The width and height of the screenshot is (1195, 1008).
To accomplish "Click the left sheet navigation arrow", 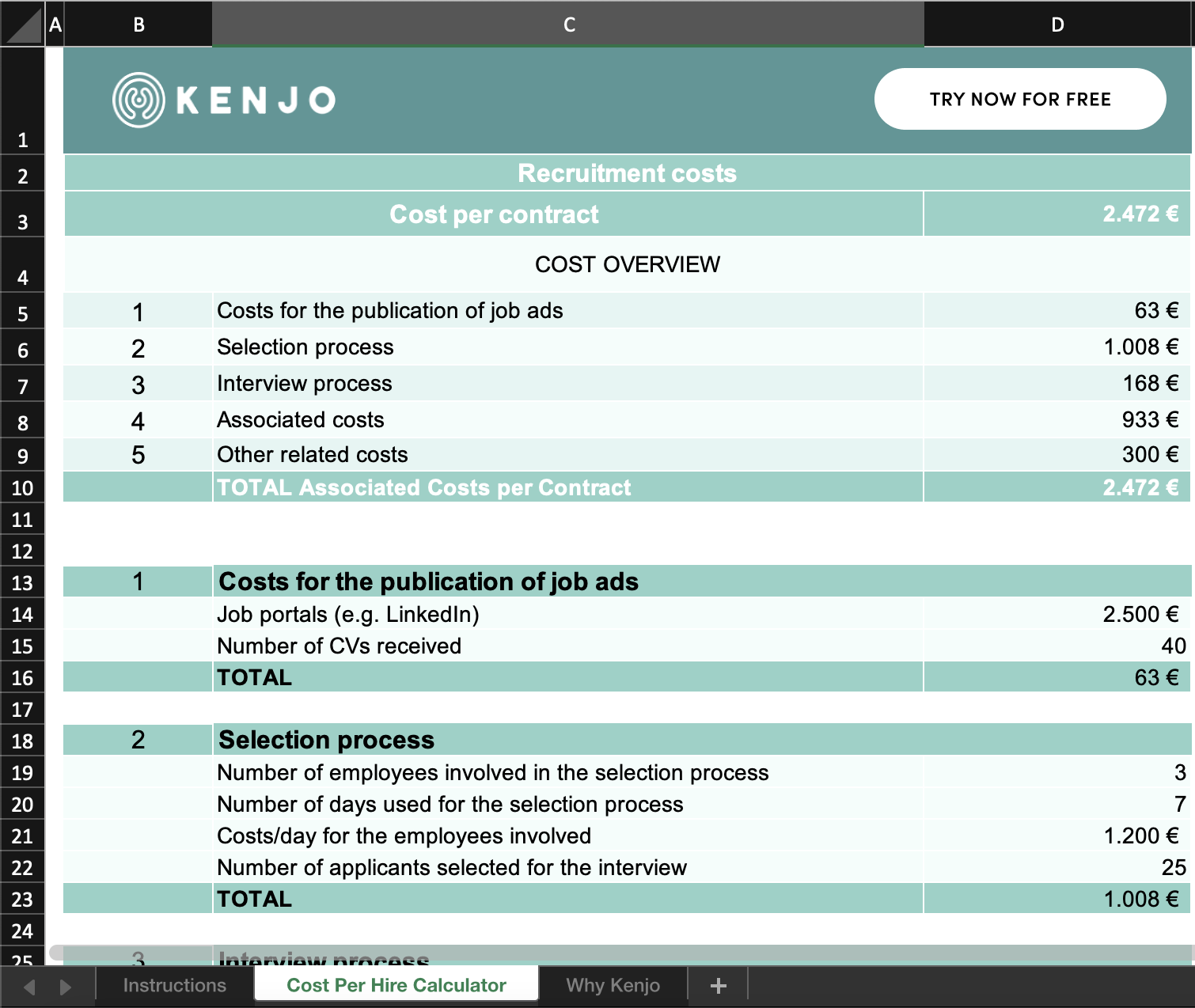I will pyautogui.click(x=29, y=985).
